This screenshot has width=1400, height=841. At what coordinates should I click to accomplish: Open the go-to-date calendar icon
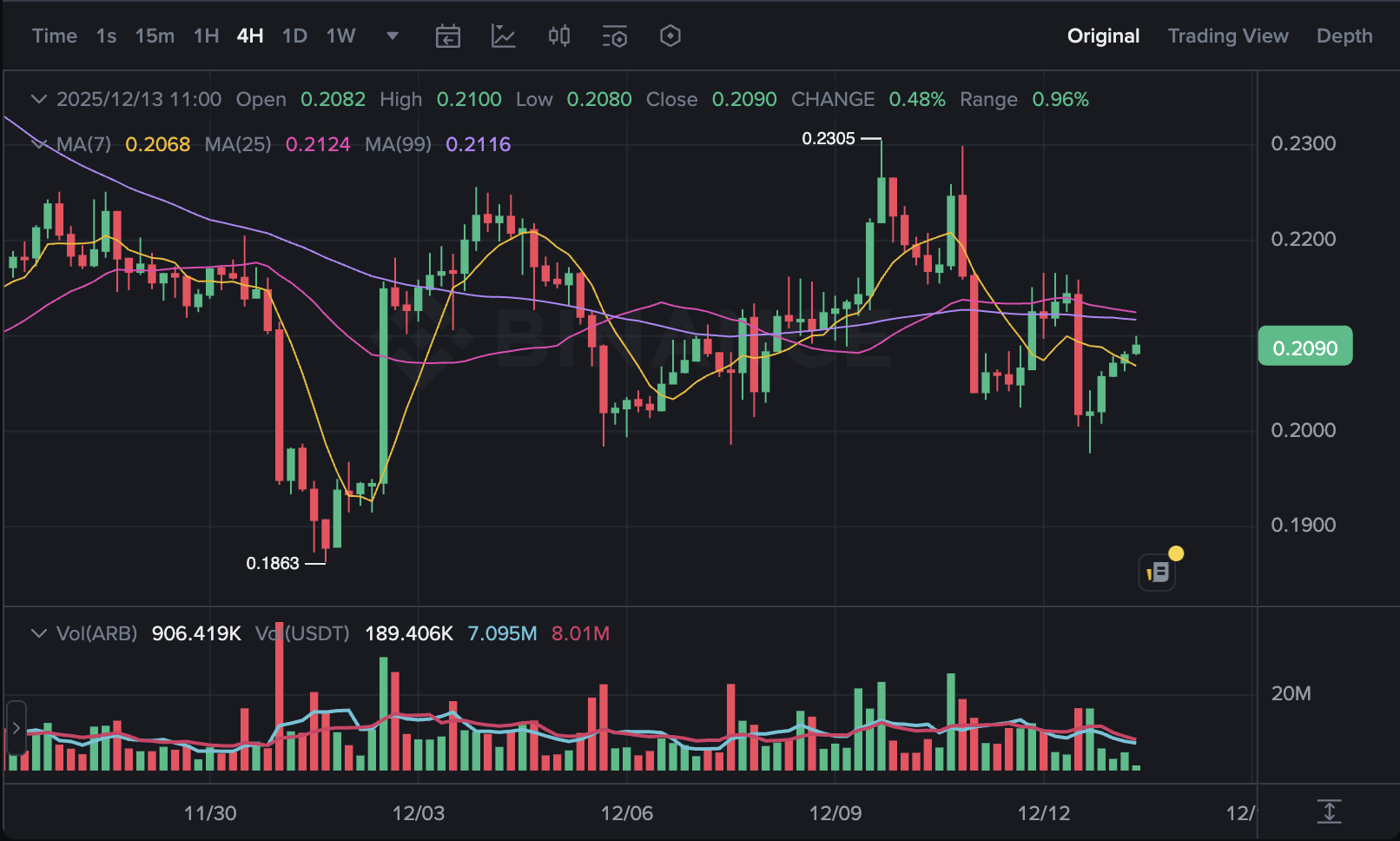448,36
